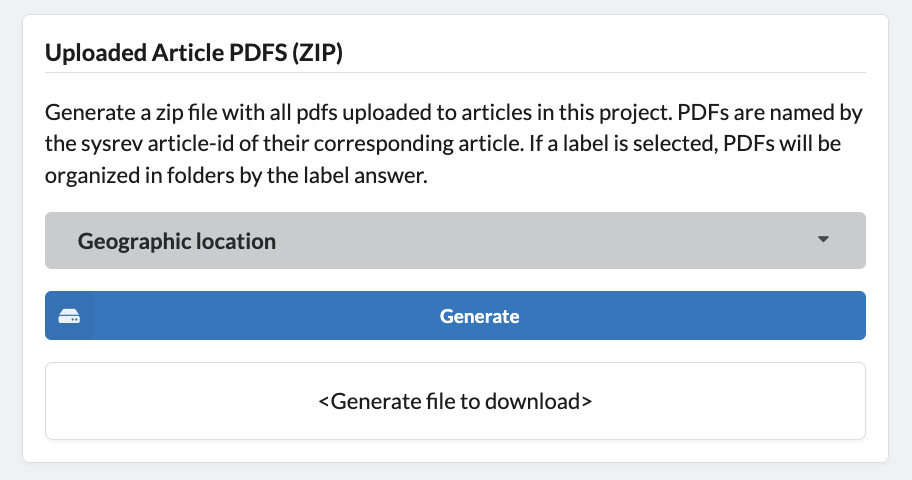Viewport: 912px width, 480px height.
Task: Click the dropdown caret arrow icon
Action: click(823, 239)
